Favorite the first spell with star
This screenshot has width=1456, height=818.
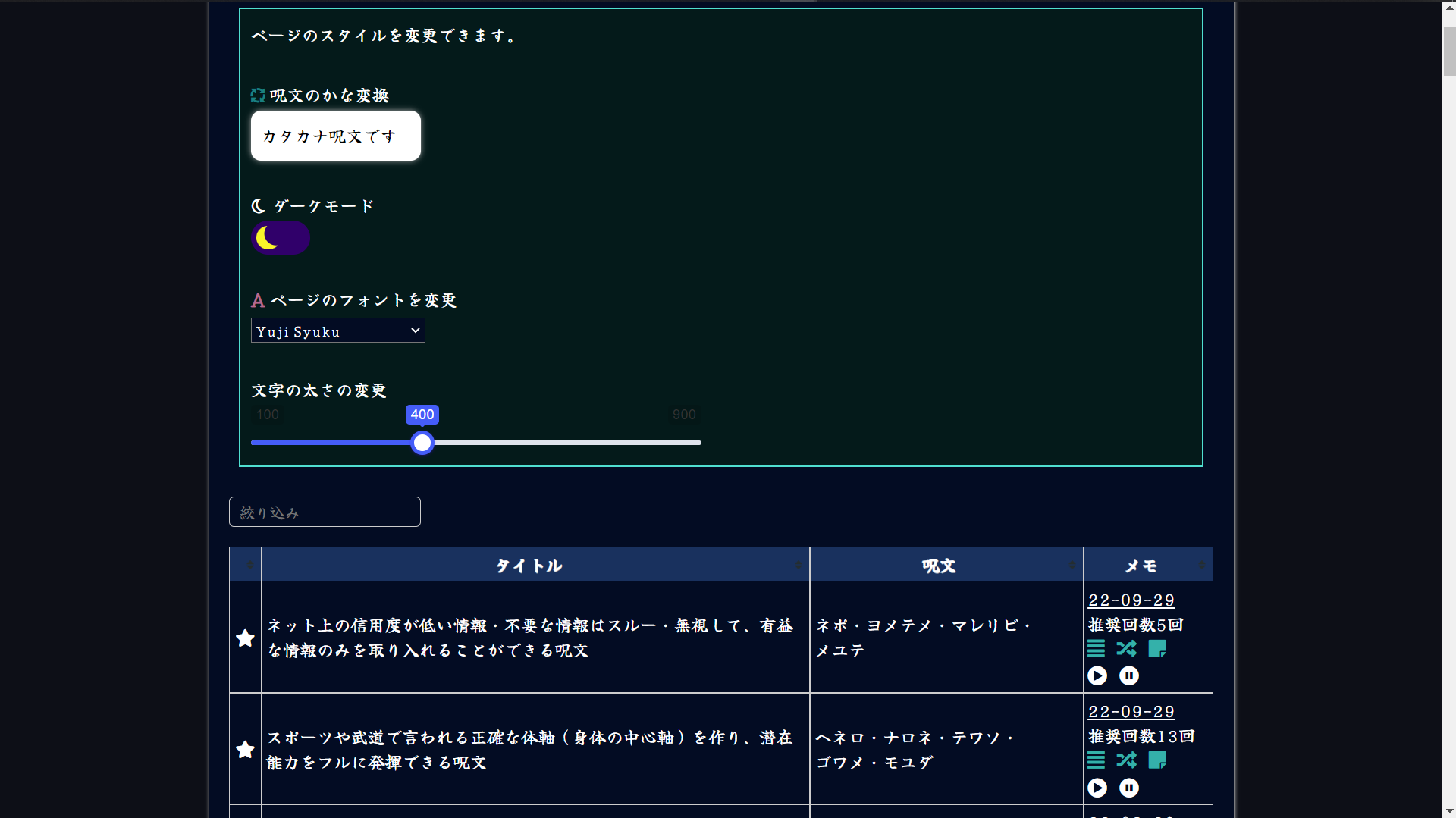245,638
